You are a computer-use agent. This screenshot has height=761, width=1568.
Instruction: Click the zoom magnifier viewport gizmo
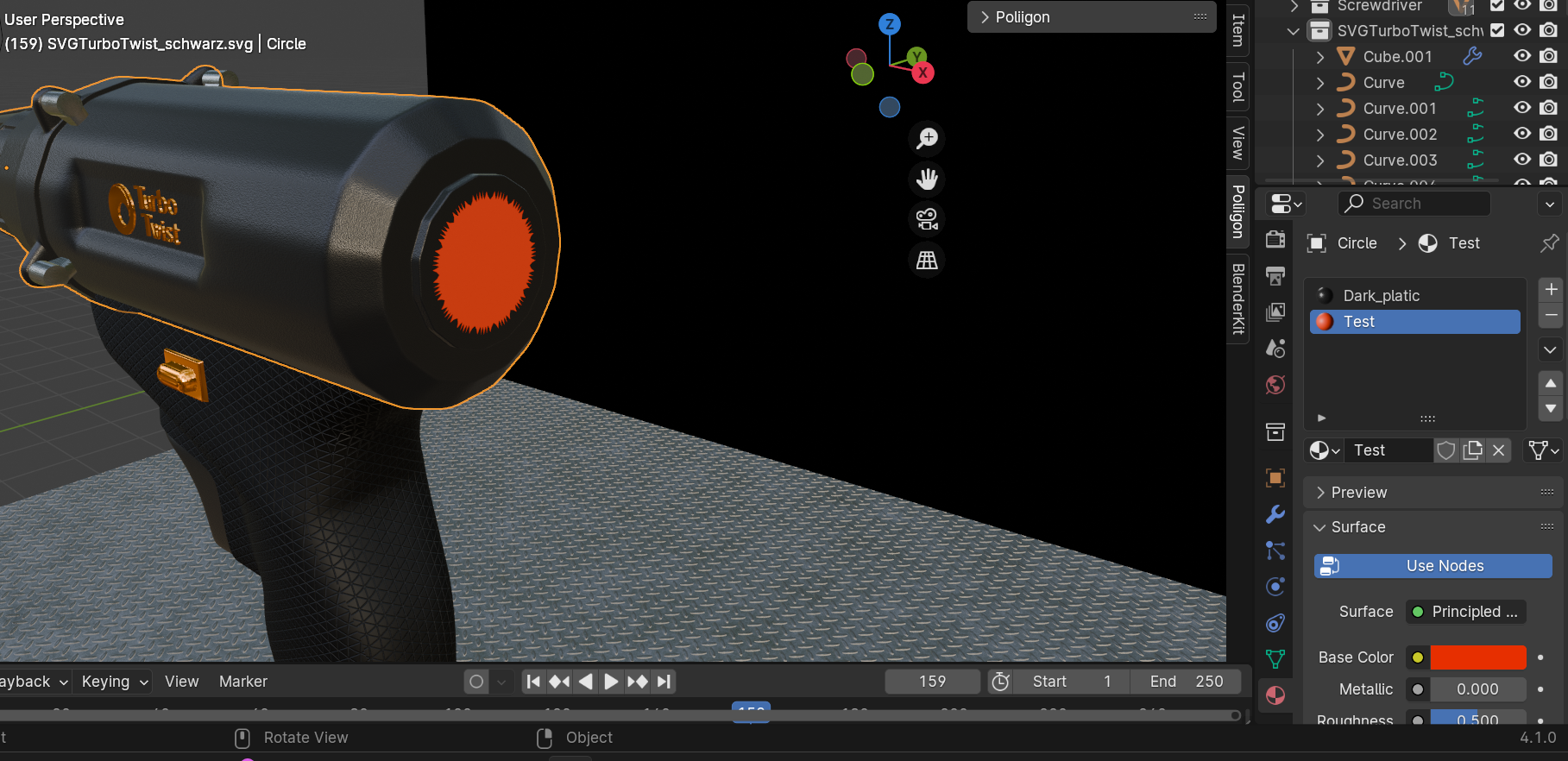point(928,138)
